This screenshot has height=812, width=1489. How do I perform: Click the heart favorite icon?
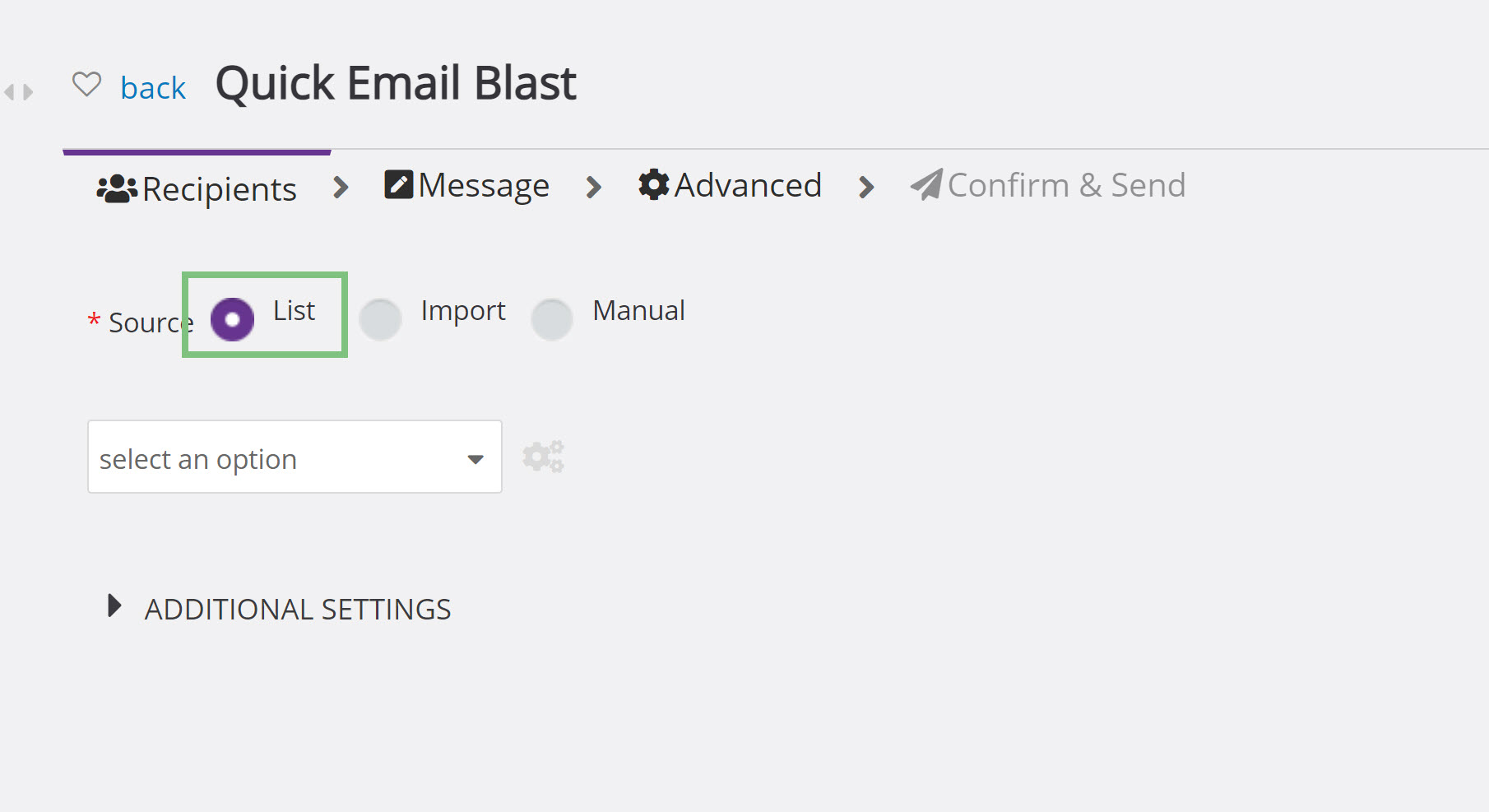86,84
